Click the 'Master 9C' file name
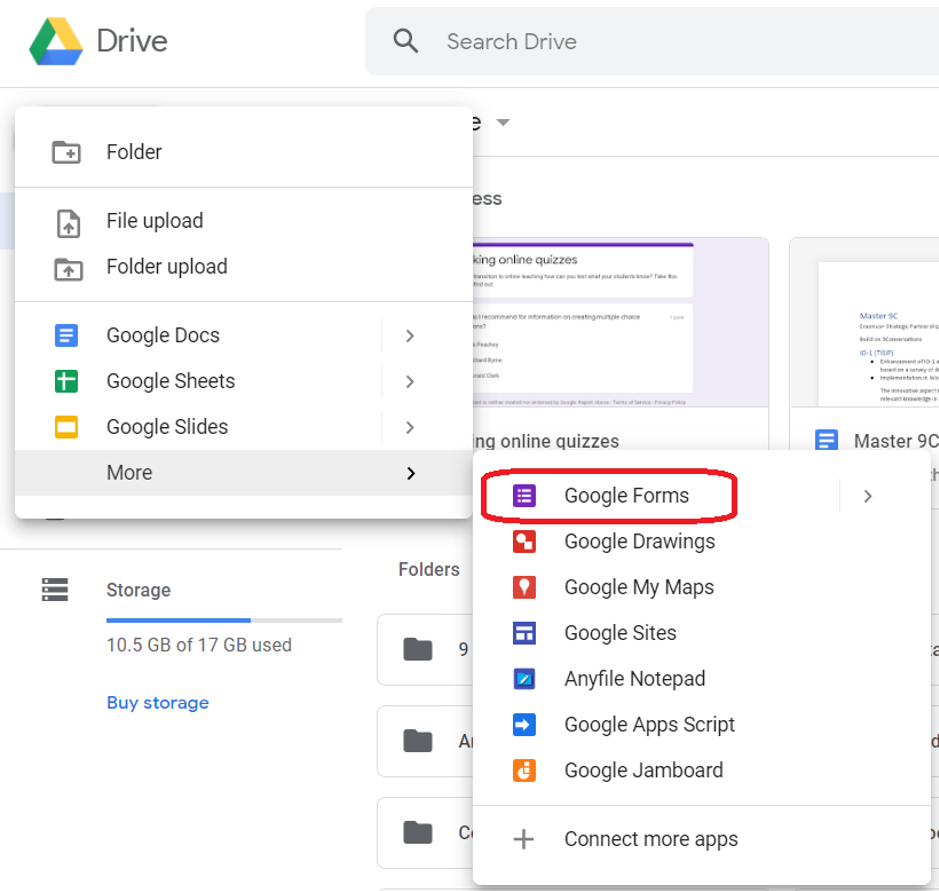 [x=896, y=441]
